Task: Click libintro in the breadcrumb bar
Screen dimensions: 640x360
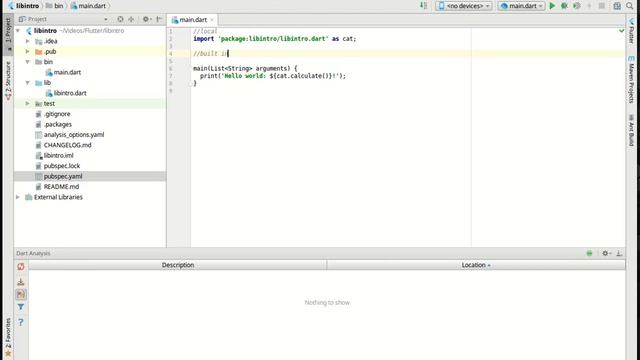Action: point(28,6)
